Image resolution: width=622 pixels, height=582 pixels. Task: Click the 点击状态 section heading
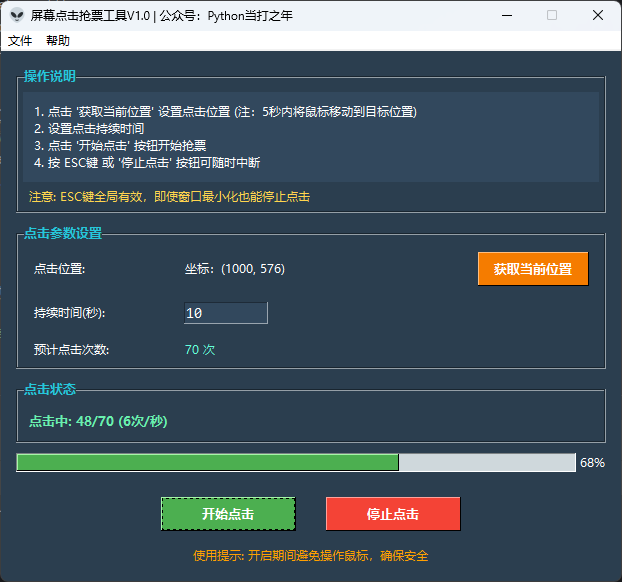pos(50,389)
